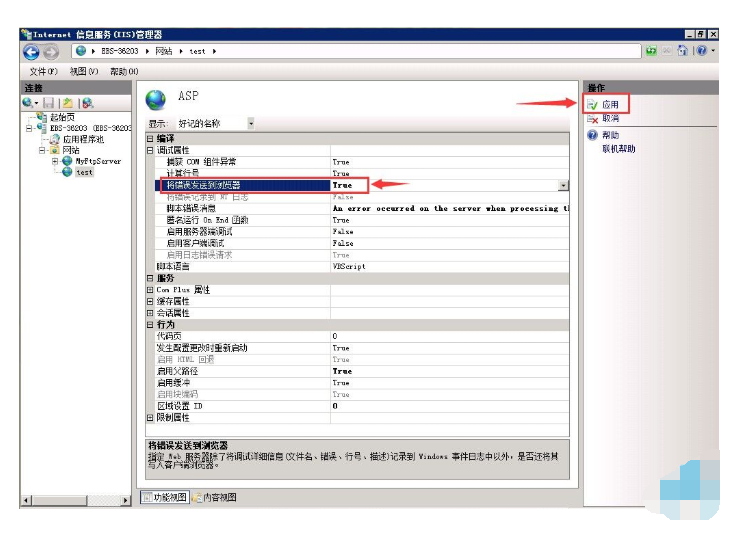Collapse the 网站 tree node
This screenshot has width=731, height=544.
click(x=42, y=150)
